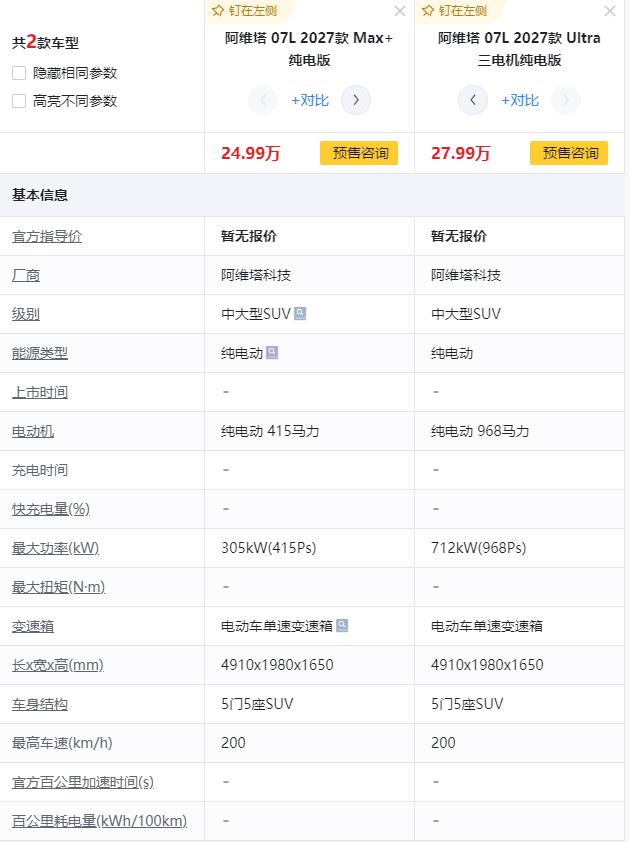Click 预售咨询 for the 27.99万 model
Viewport: 630px width, 842px height.
point(569,153)
